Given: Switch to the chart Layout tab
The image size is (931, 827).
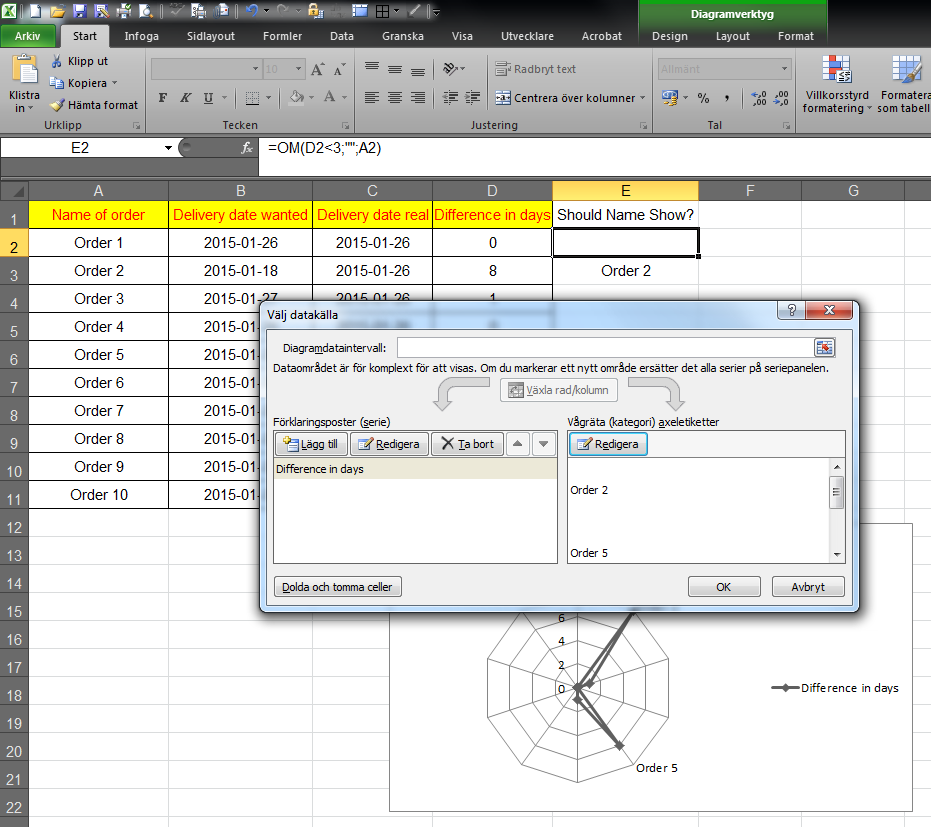Looking at the screenshot, I should click(733, 36).
